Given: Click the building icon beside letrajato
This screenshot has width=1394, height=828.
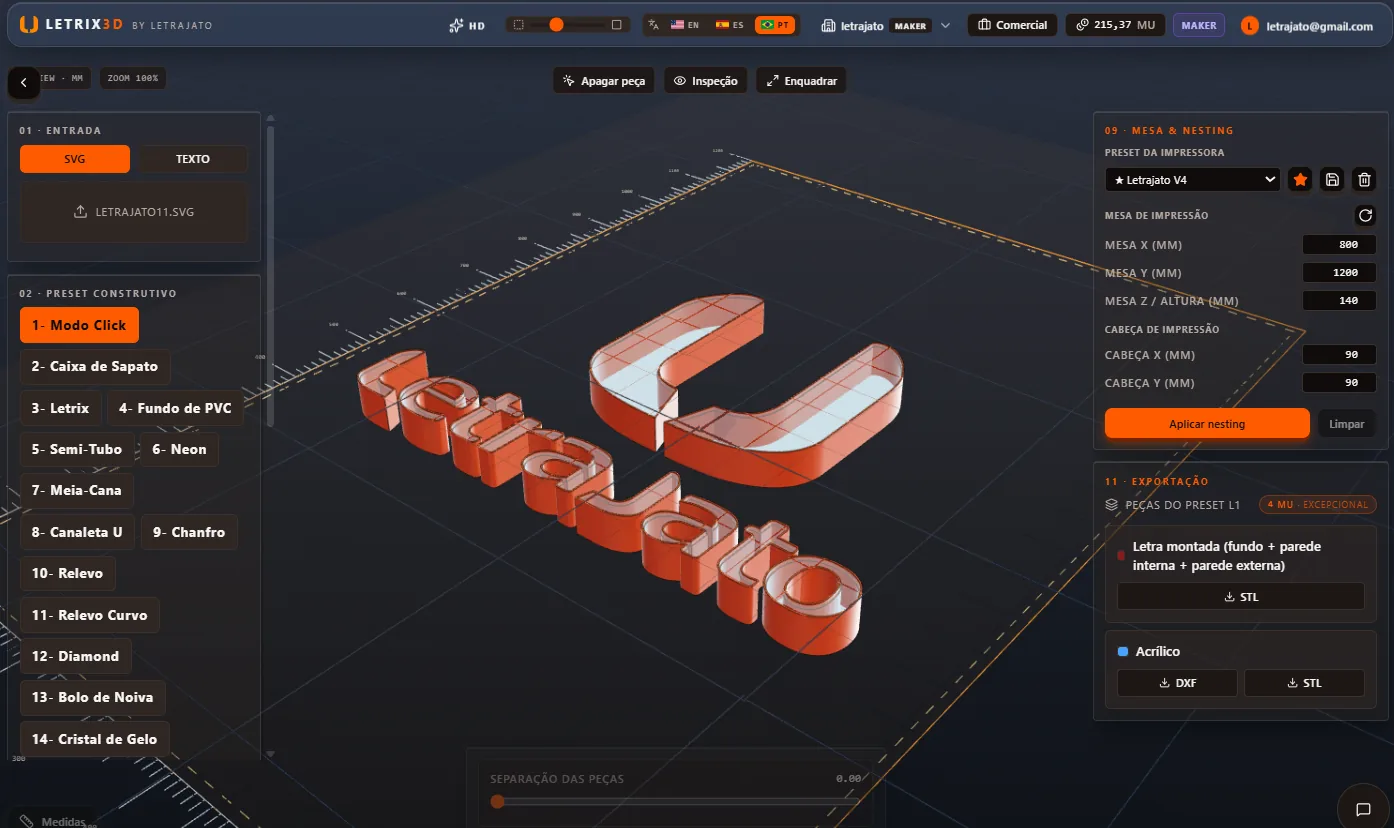Looking at the screenshot, I should pos(828,25).
